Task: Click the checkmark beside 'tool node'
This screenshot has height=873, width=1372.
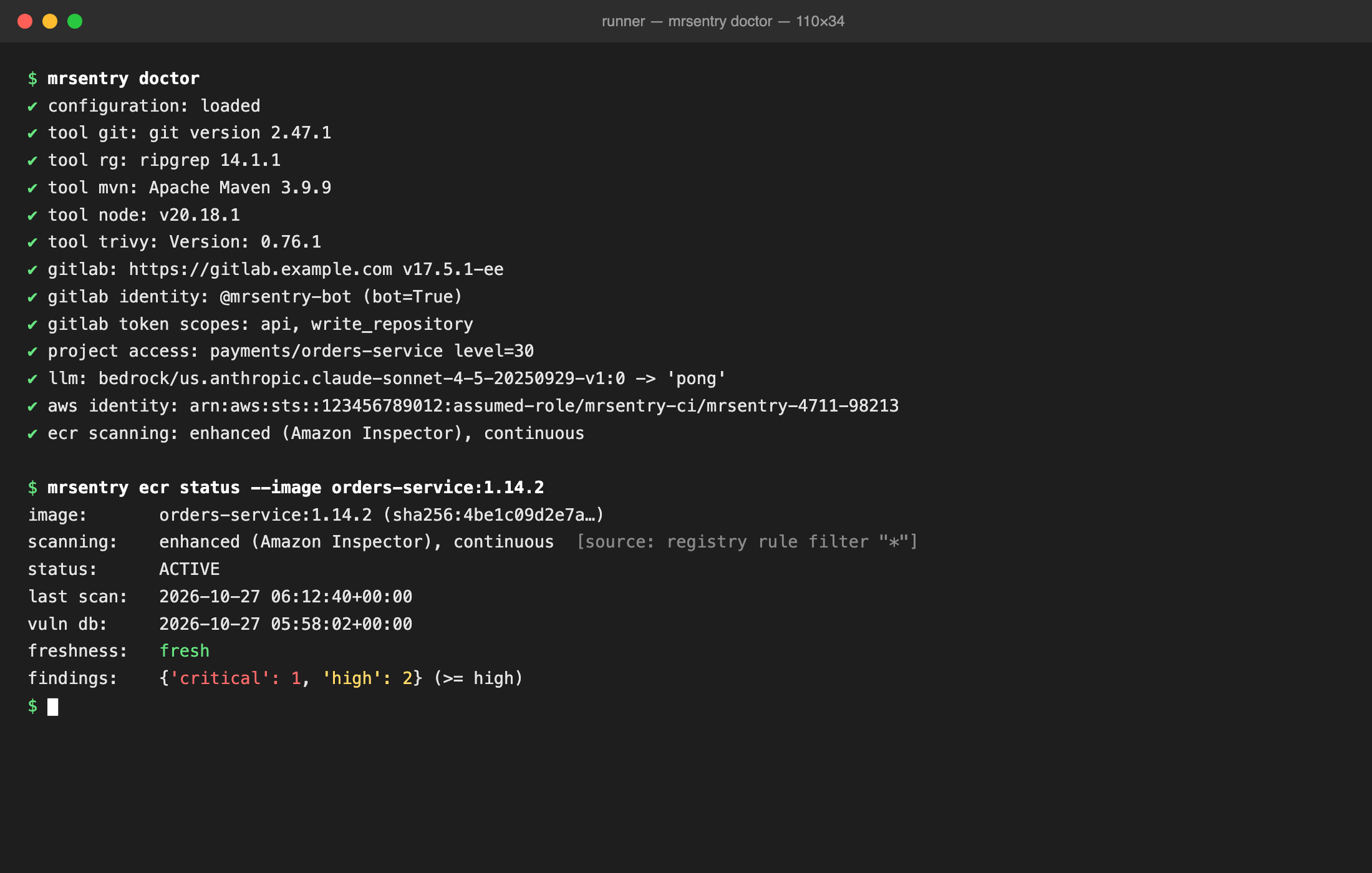Action: pyautogui.click(x=32, y=216)
